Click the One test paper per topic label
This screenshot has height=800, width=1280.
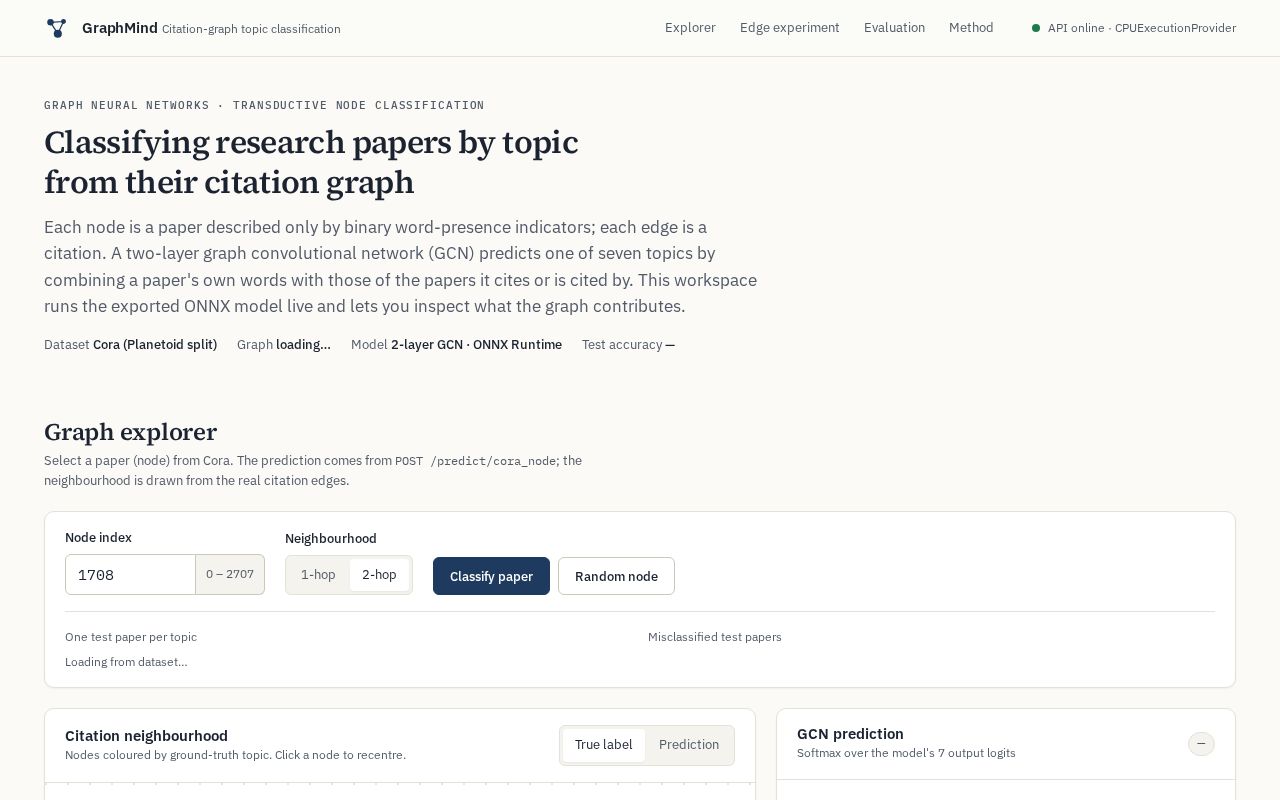(x=131, y=637)
